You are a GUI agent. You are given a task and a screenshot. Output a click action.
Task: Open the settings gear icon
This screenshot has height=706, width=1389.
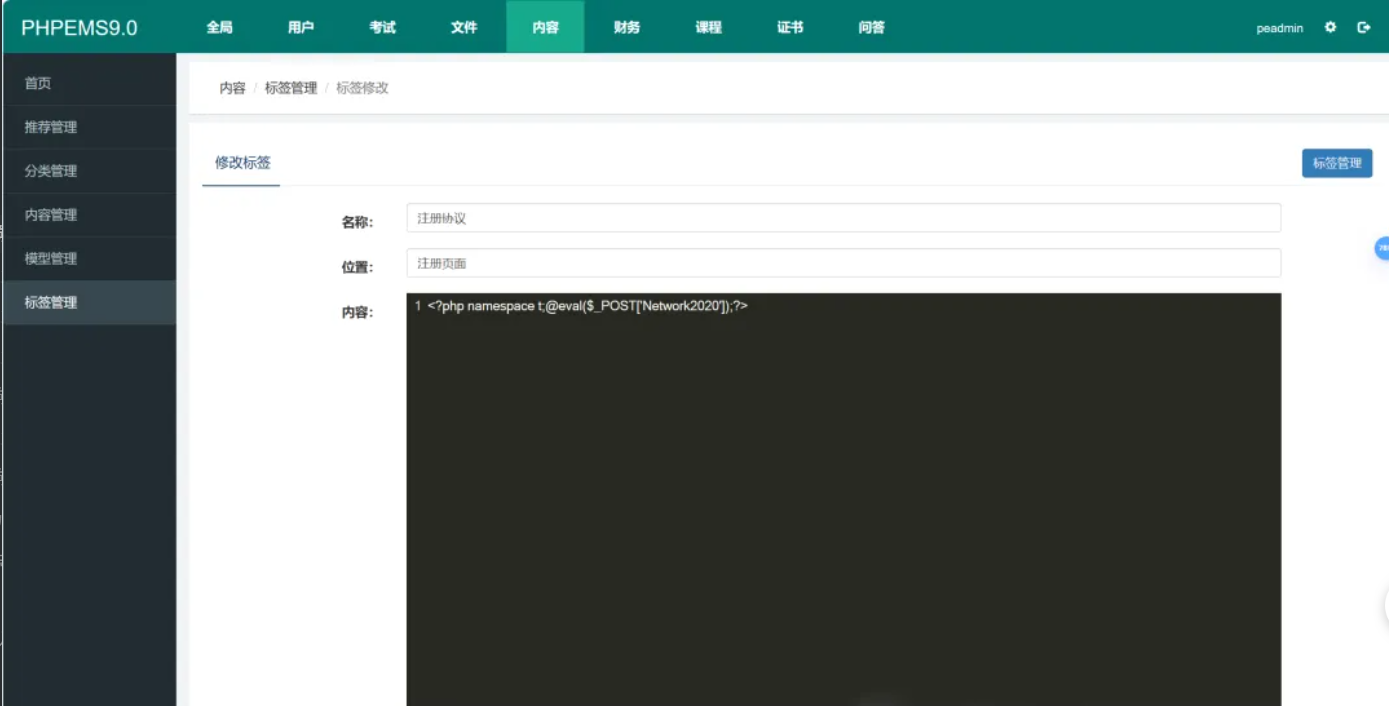1330,28
